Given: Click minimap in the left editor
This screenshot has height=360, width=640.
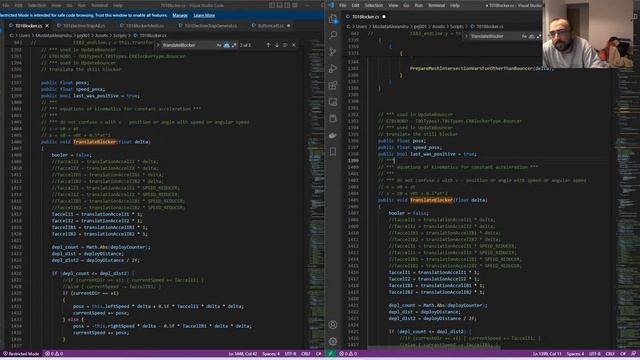Looking at the screenshot, I should coord(315,196).
